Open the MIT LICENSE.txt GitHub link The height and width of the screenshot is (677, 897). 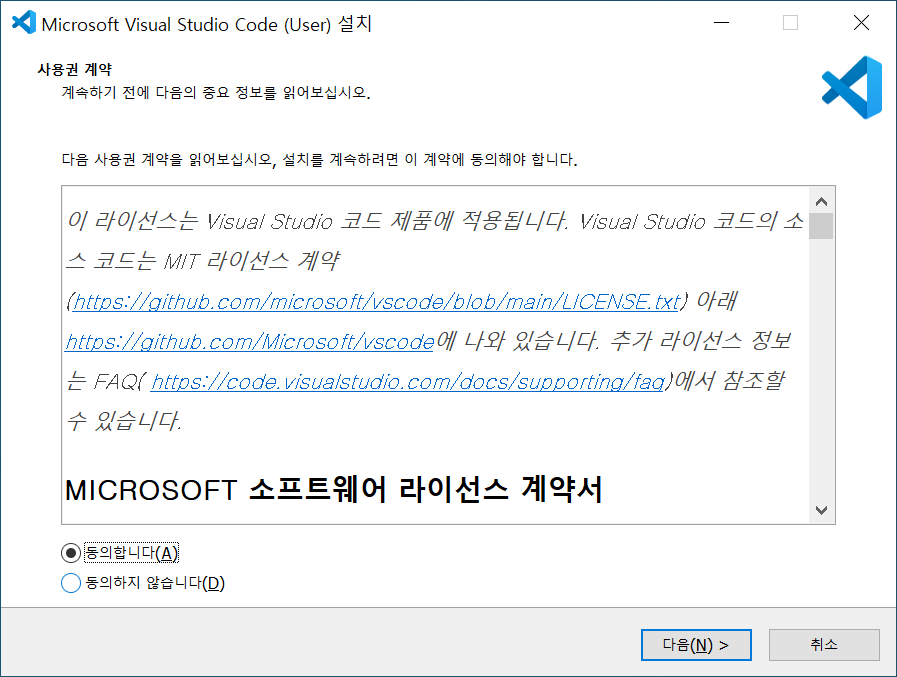pos(377,302)
